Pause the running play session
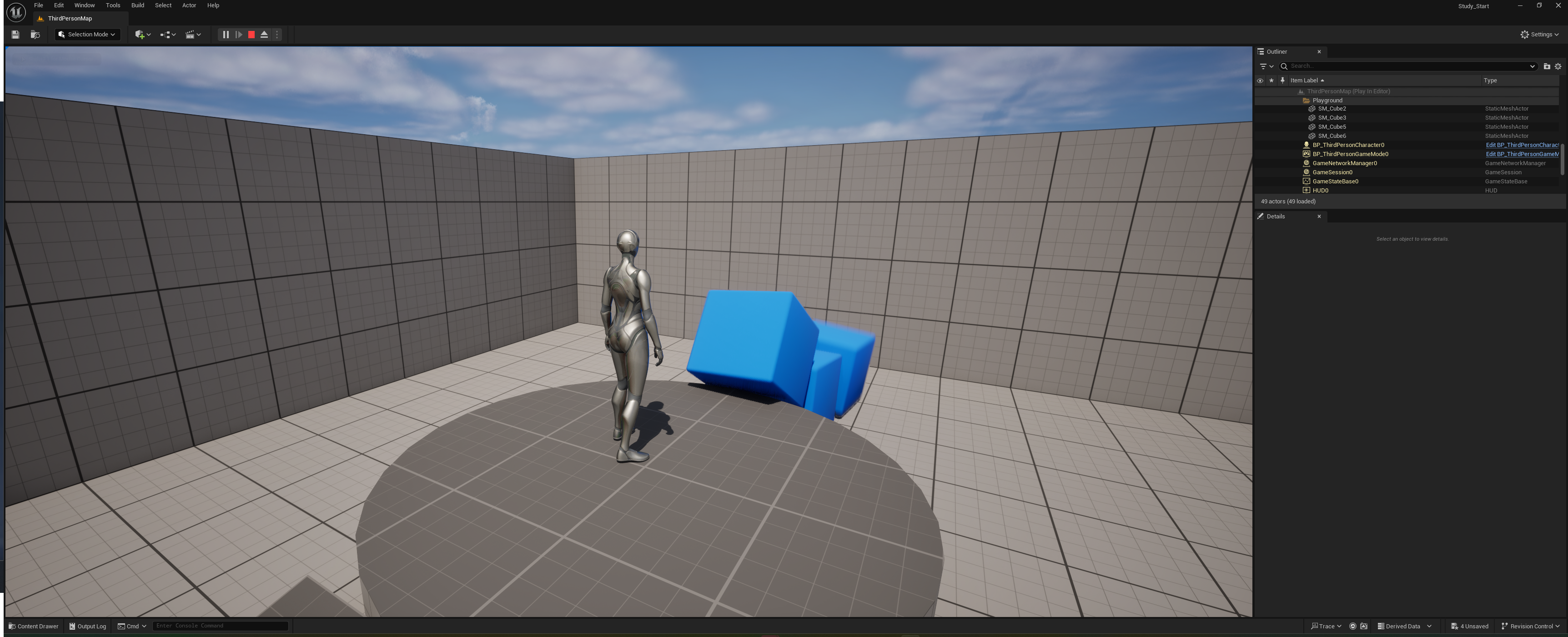The width and height of the screenshot is (1568, 637). (226, 35)
